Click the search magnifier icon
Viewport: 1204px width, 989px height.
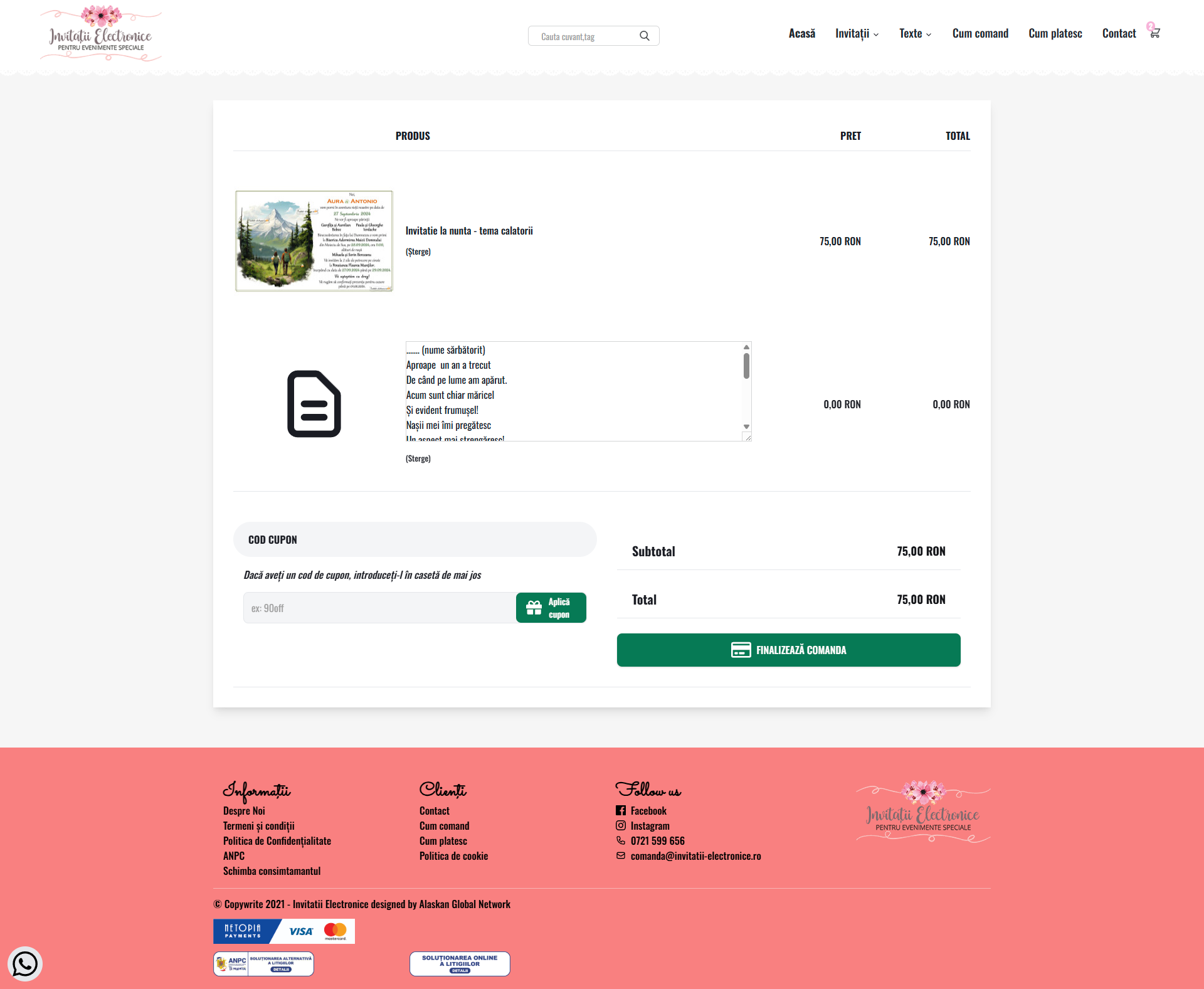644,36
